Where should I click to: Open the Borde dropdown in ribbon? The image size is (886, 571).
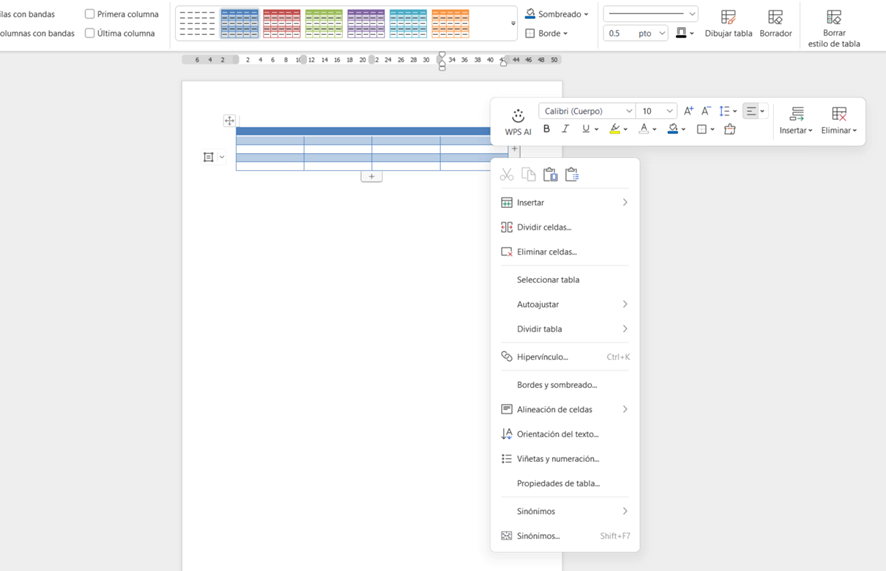click(548, 33)
